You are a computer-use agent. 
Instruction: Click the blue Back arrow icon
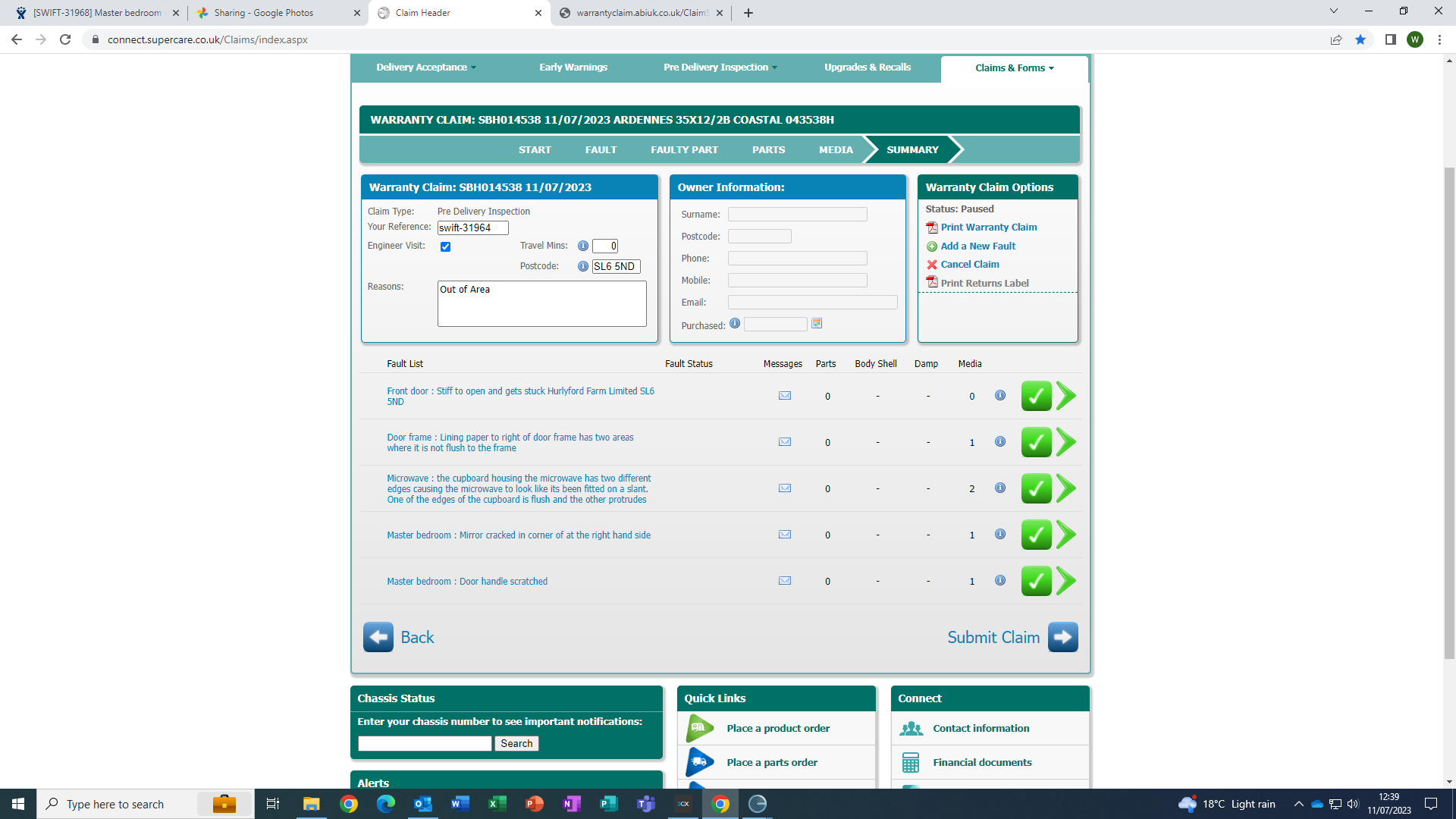(x=378, y=637)
